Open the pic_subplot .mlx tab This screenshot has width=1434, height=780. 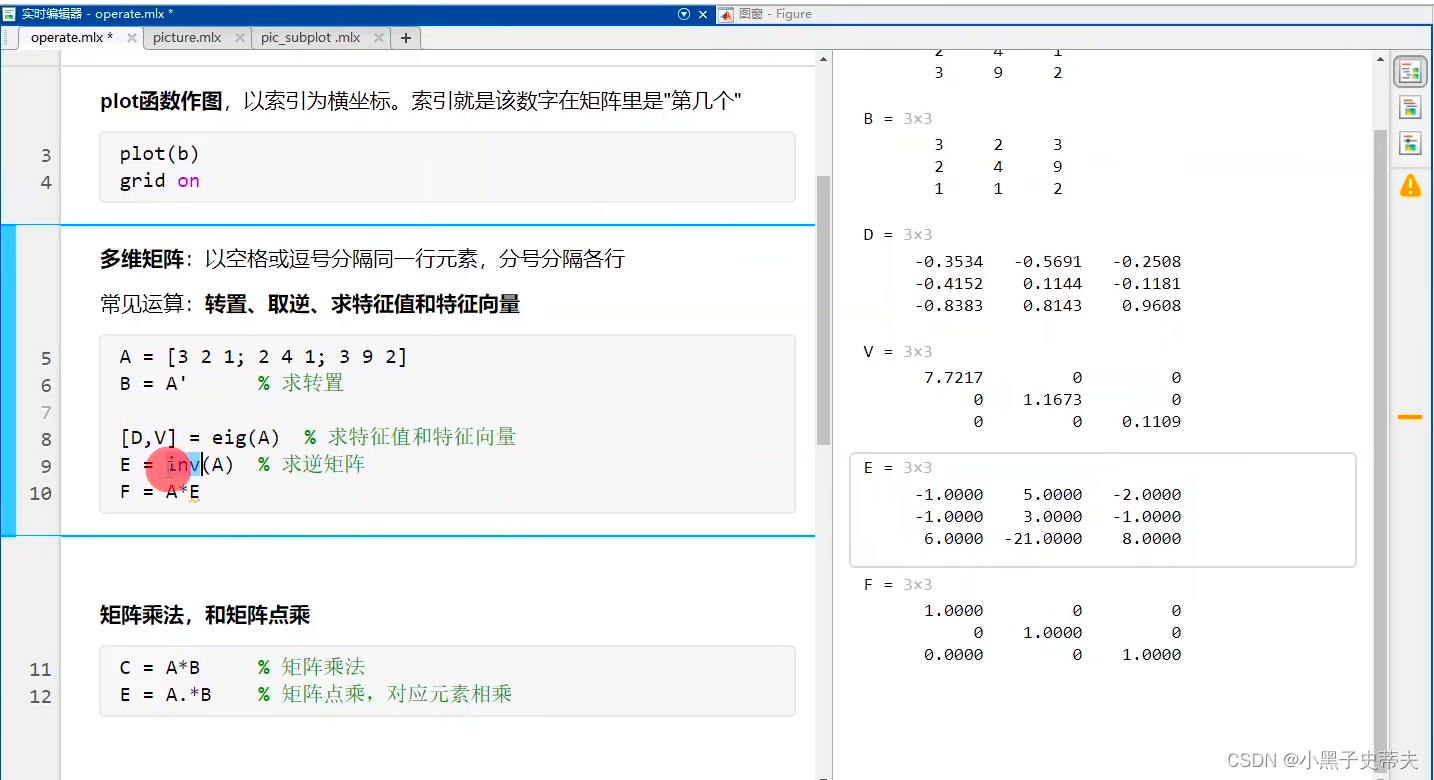coord(311,38)
